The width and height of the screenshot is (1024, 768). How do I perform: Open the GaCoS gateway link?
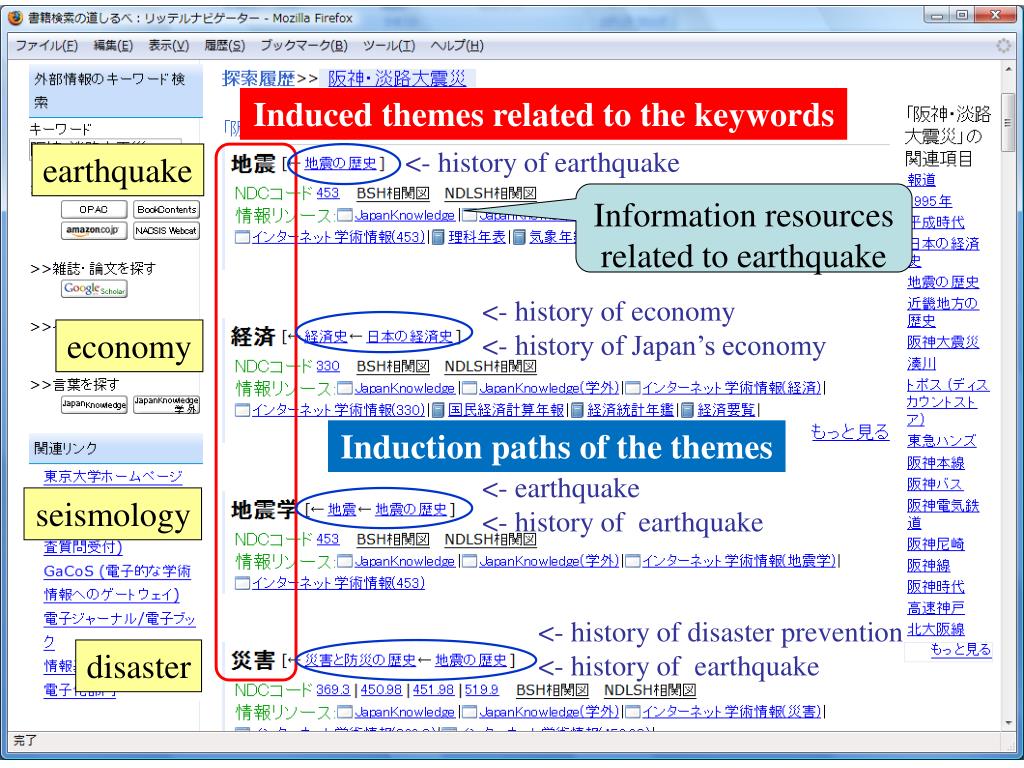tap(117, 583)
